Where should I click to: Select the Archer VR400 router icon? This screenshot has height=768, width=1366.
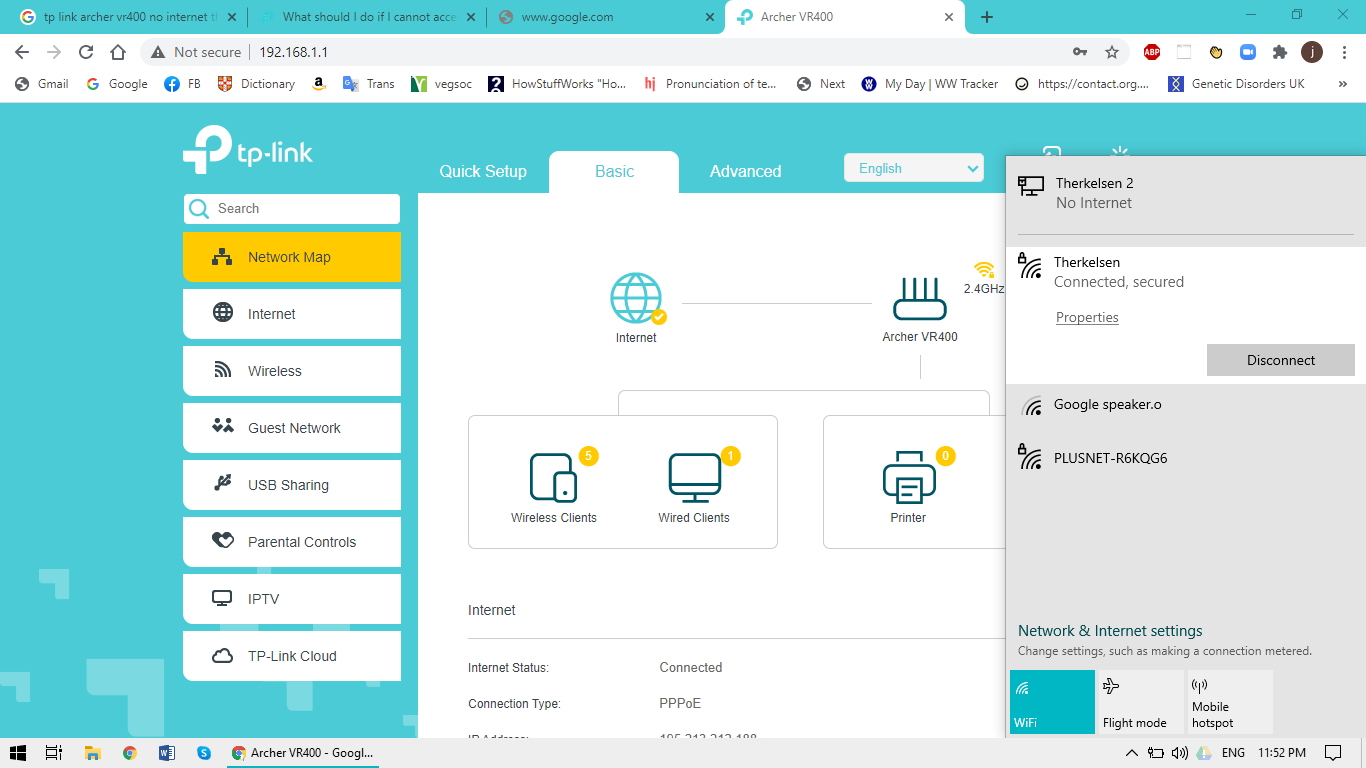tap(919, 299)
